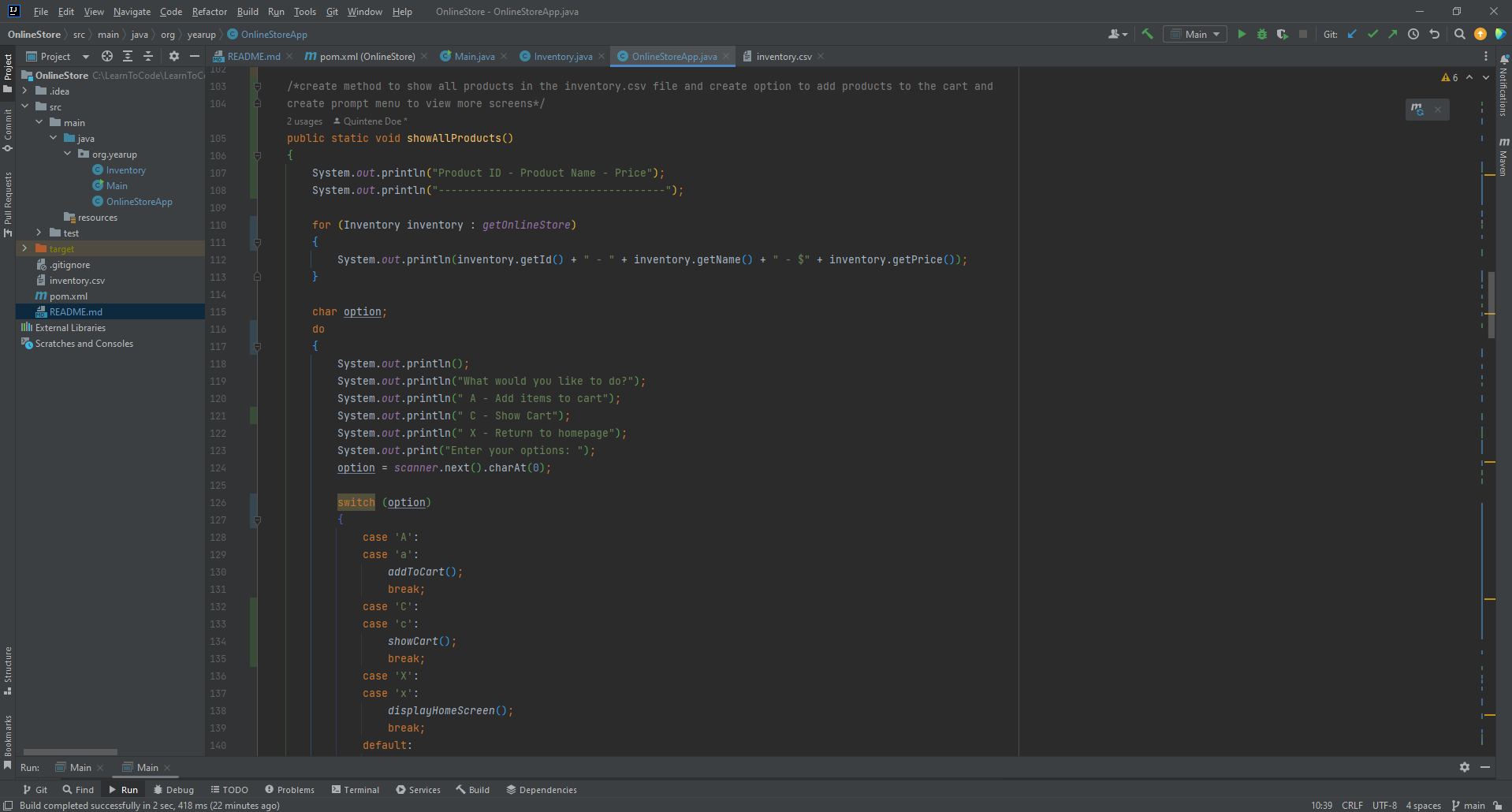This screenshot has height=812, width=1512.
Task: Open the Navigate menu
Action: pos(132,12)
